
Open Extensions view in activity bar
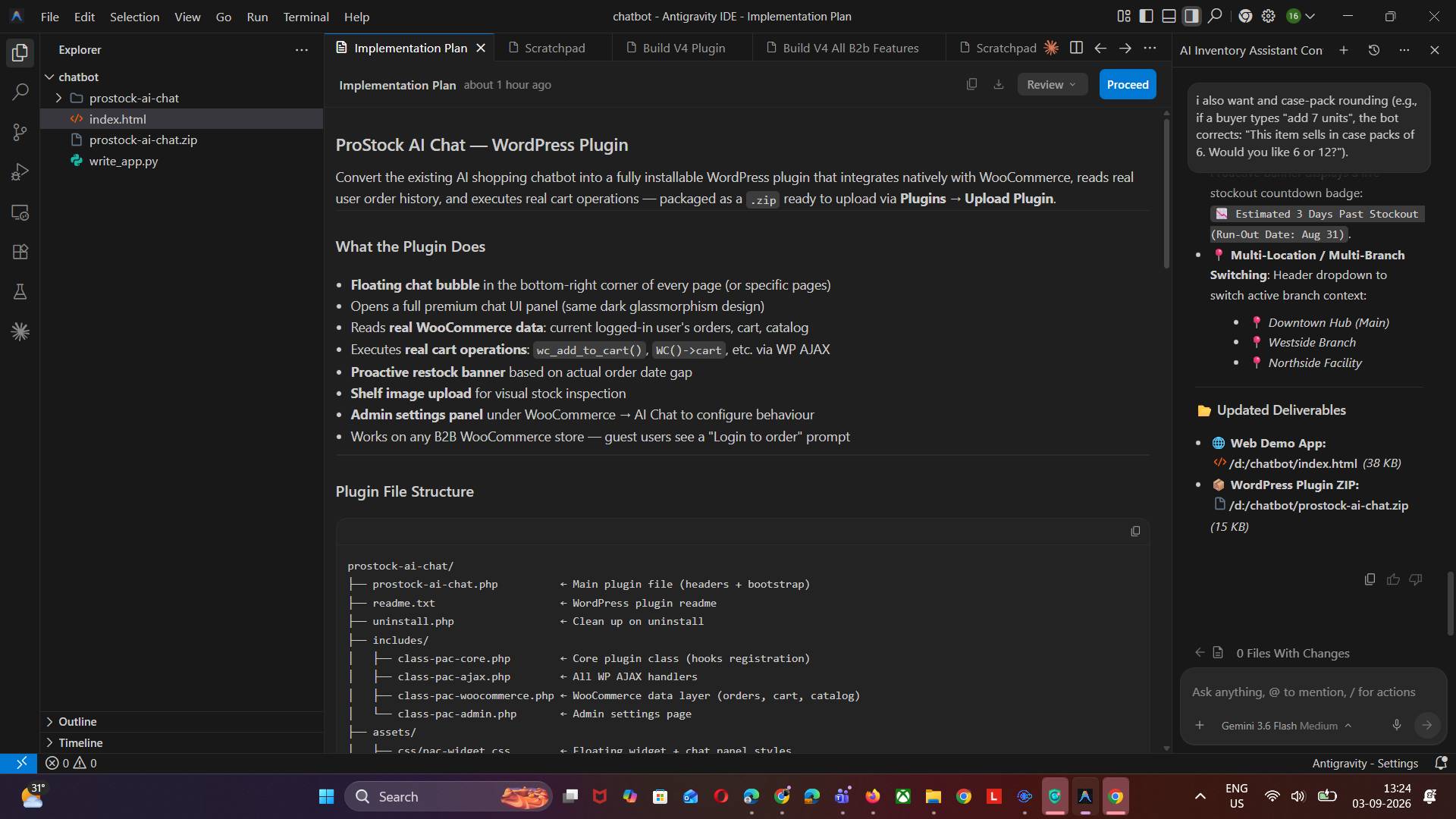(x=20, y=252)
